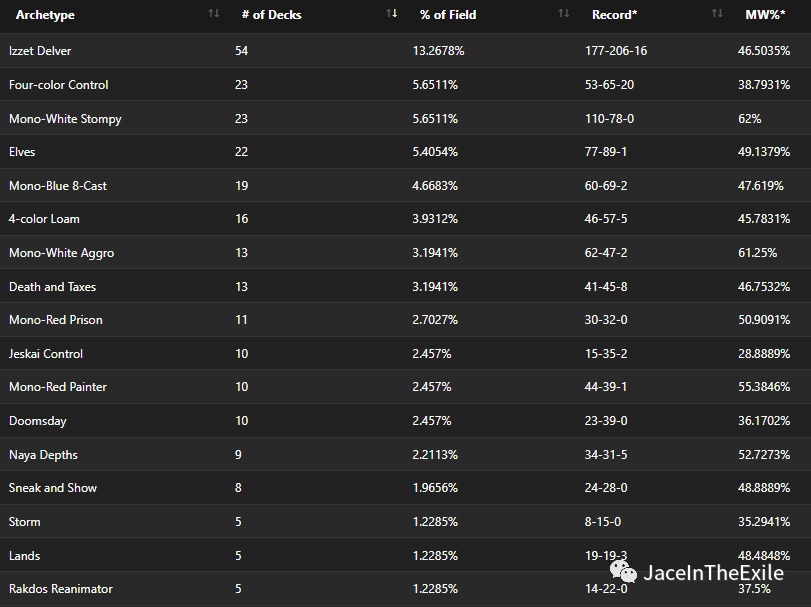Click the Jeskai Control archetype name
This screenshot has height=607, width=811.
tap(46, 354)
